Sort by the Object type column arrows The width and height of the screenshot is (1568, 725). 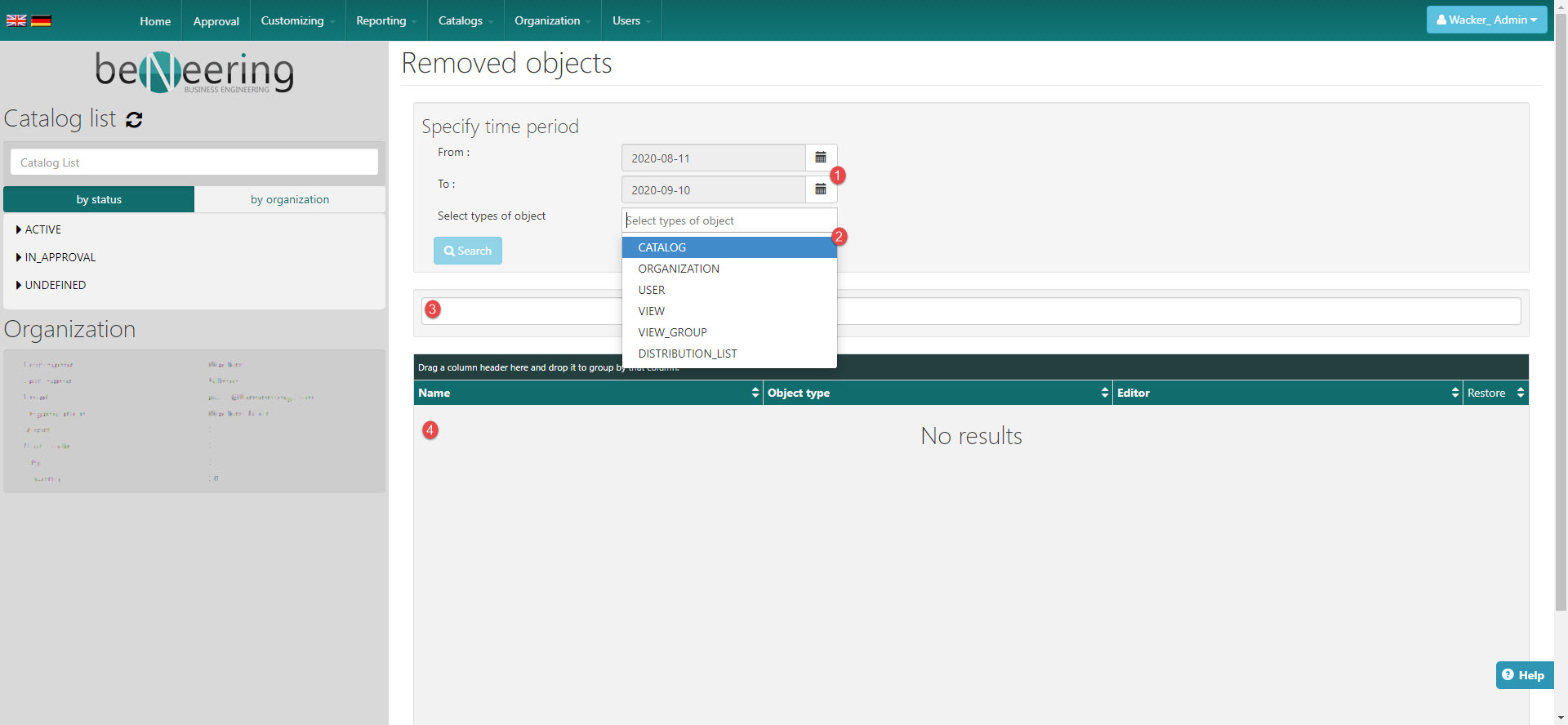tap(1104, 393)
